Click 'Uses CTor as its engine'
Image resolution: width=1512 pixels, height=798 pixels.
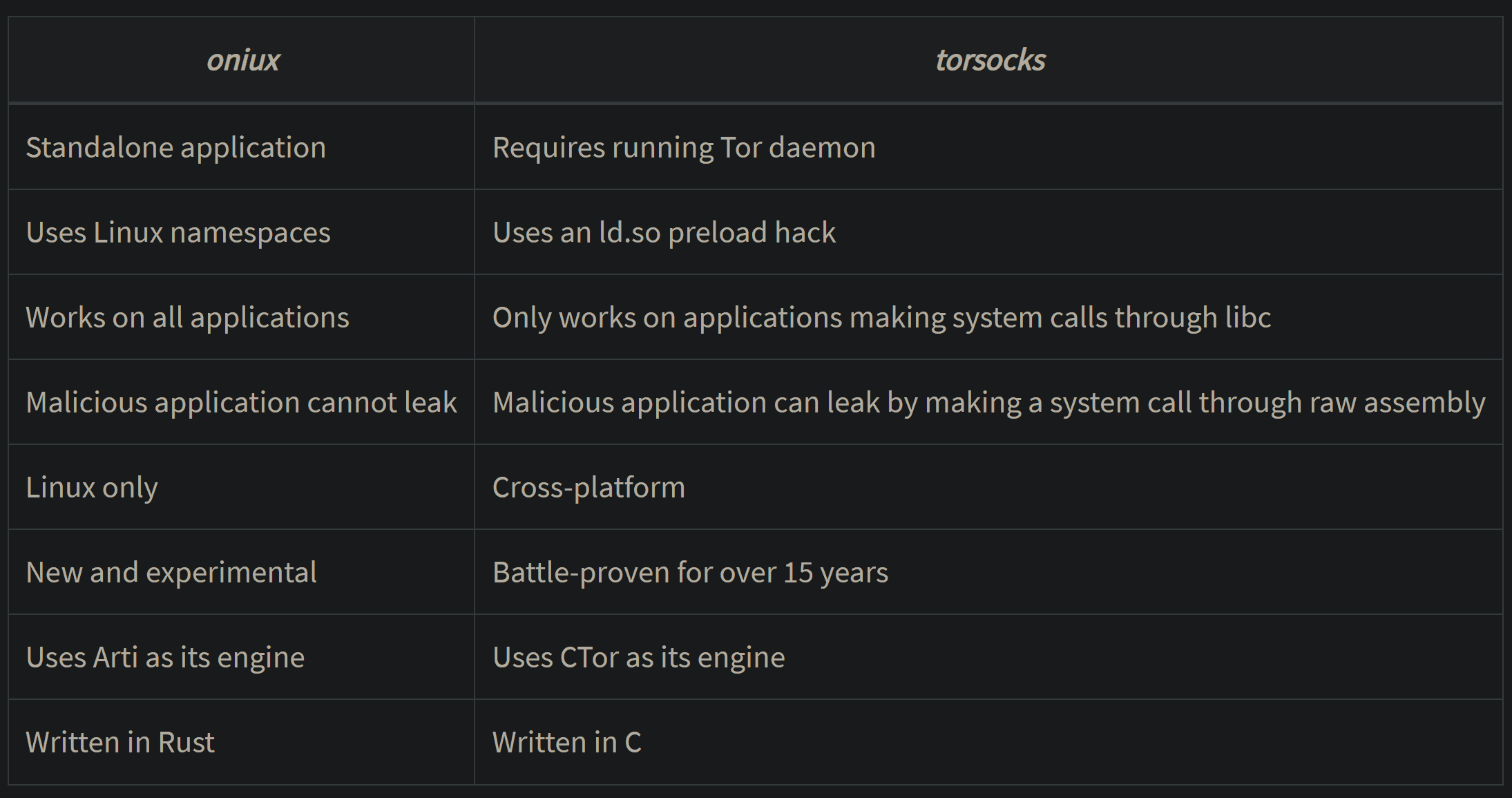[x=638, y=657]
